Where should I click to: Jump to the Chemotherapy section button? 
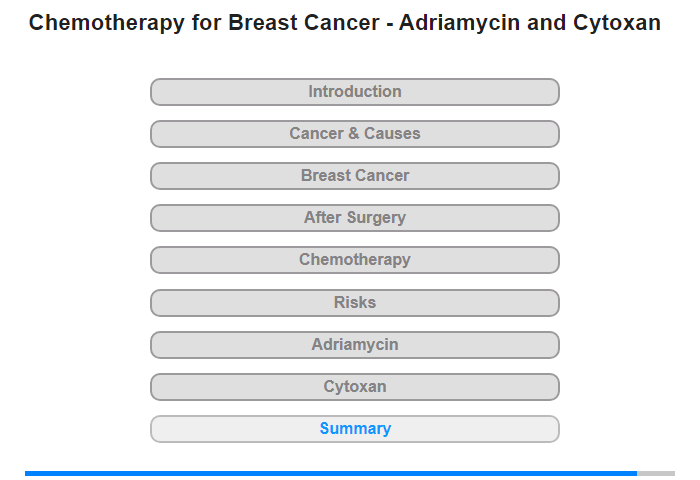pos(355,260)
